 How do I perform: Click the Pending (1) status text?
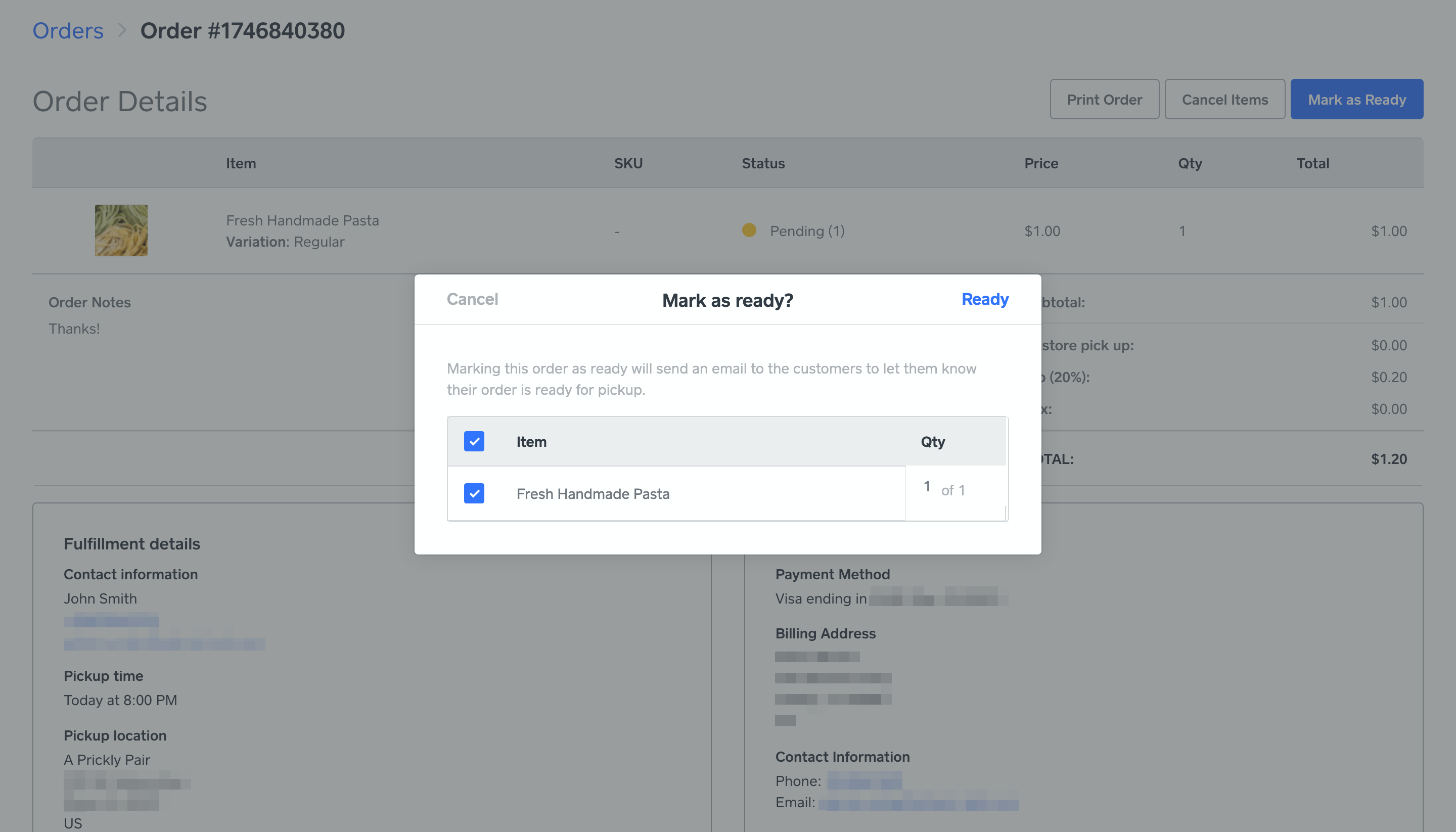pos(807,231)
